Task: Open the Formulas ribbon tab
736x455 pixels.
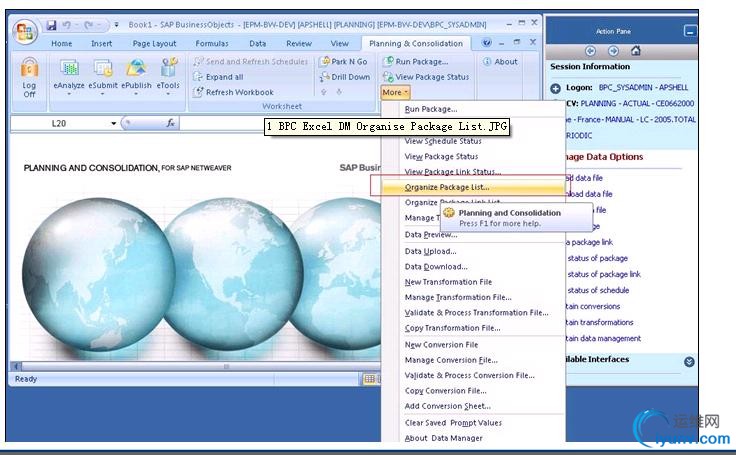Action: pos(212,44)
